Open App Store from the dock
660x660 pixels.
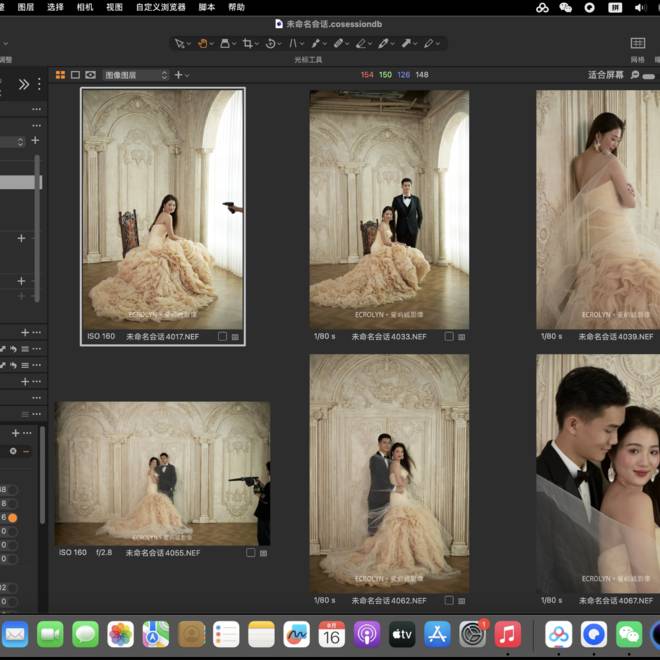tap(437, 634)
